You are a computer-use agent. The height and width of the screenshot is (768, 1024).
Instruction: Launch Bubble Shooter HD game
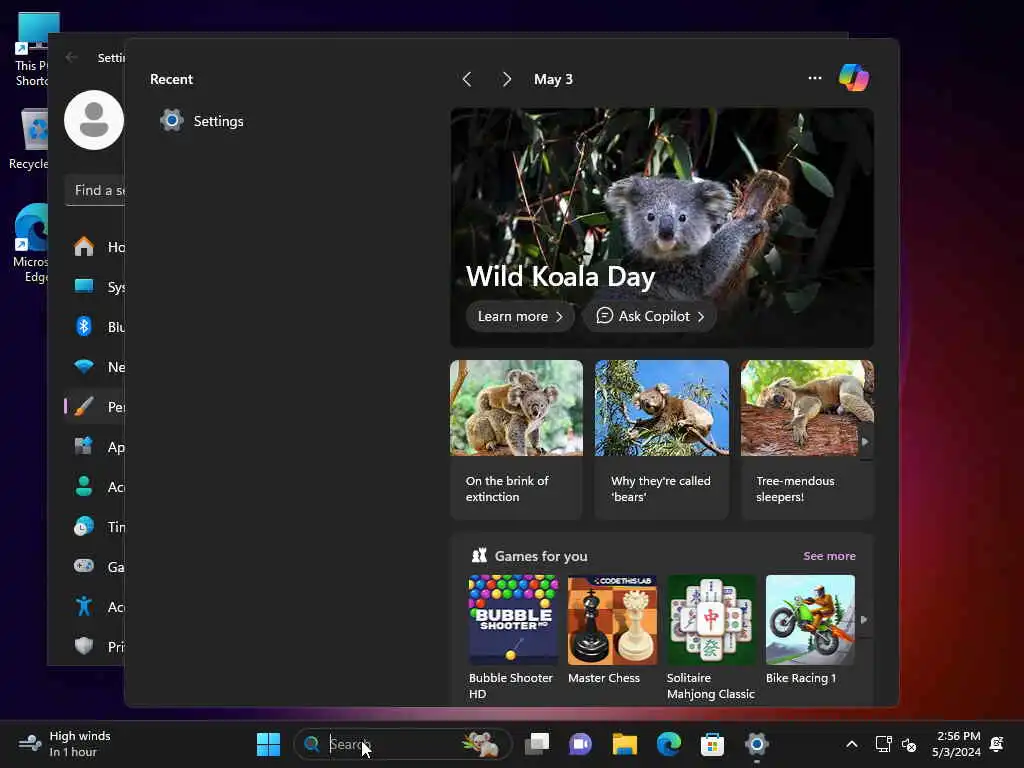513,637
